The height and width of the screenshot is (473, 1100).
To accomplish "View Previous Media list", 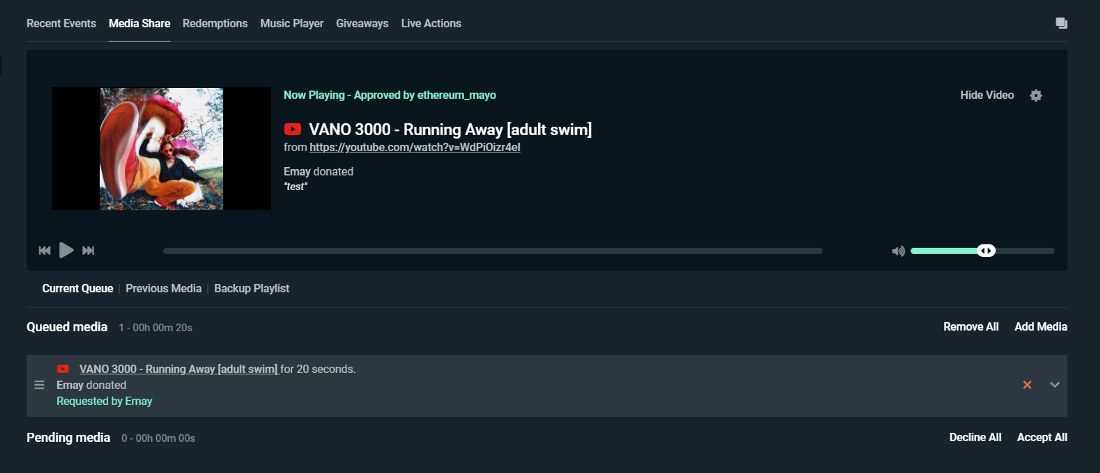I will (x=163, y=288).
